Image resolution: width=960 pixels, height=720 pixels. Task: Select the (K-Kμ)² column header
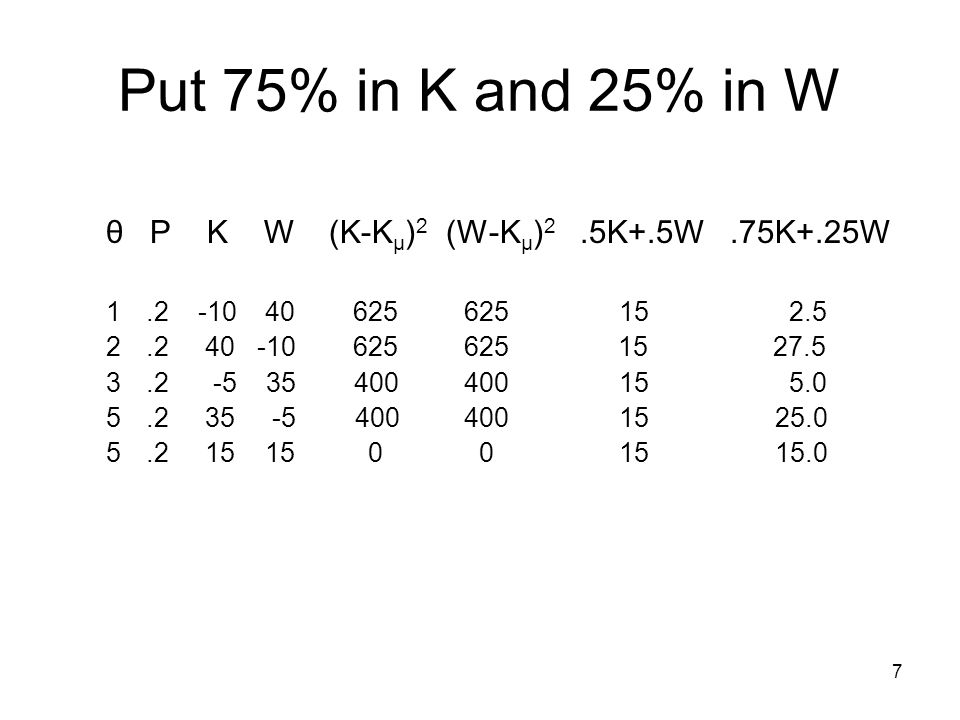(378, 234)
